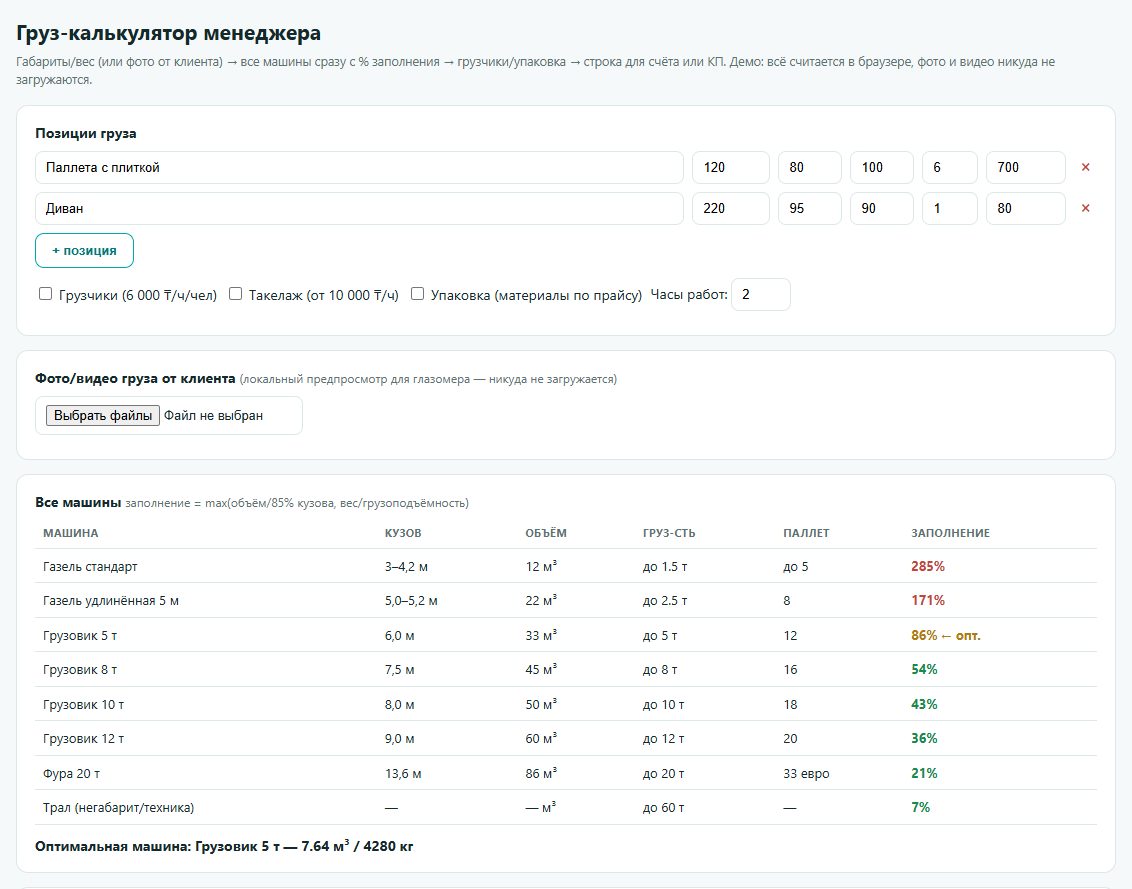Click the ГРУЗ-СТЬ column header
1132x889 pixels.
(x=669, y=534)
